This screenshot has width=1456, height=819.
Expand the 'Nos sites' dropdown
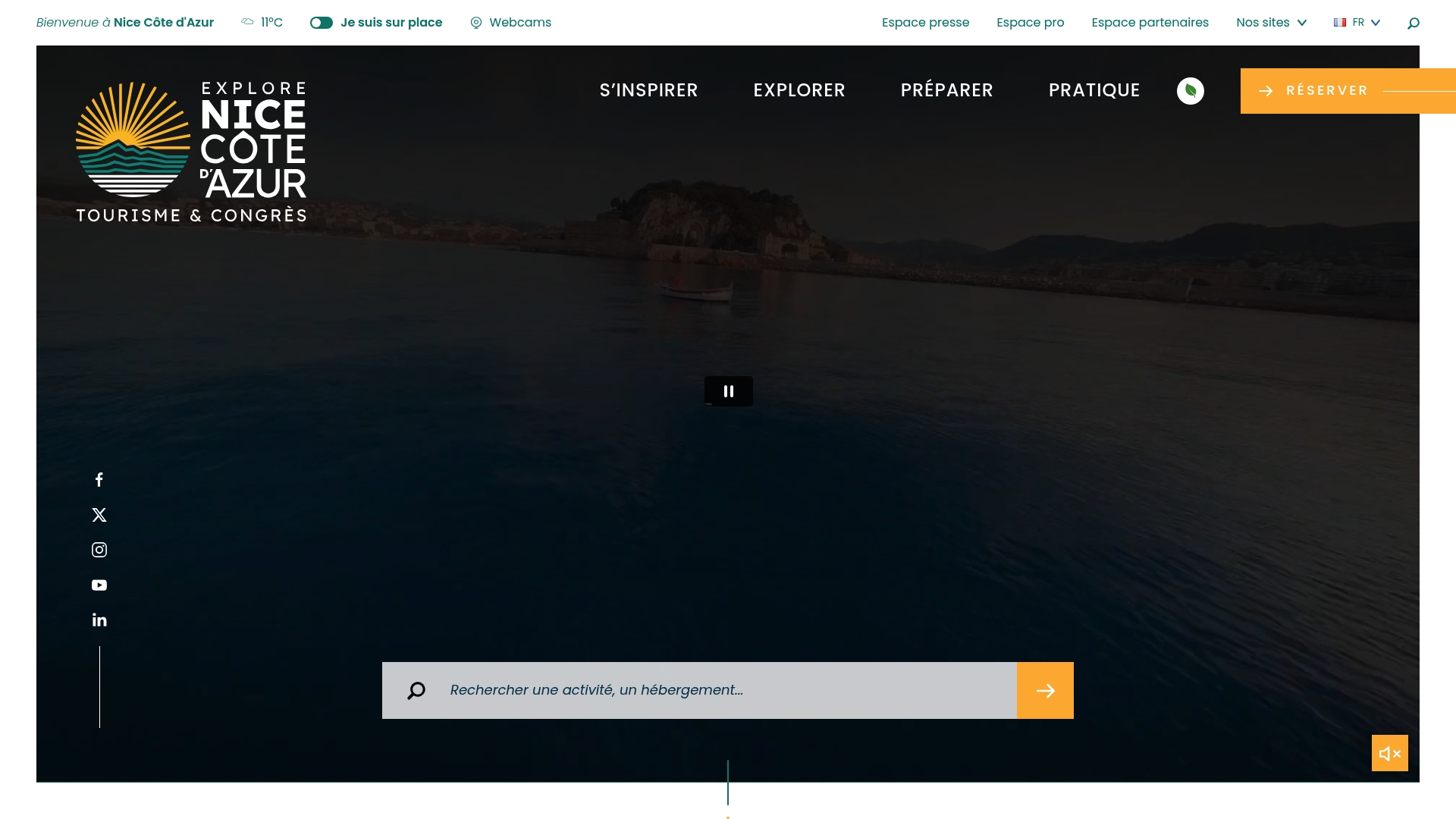[1271, 23]
